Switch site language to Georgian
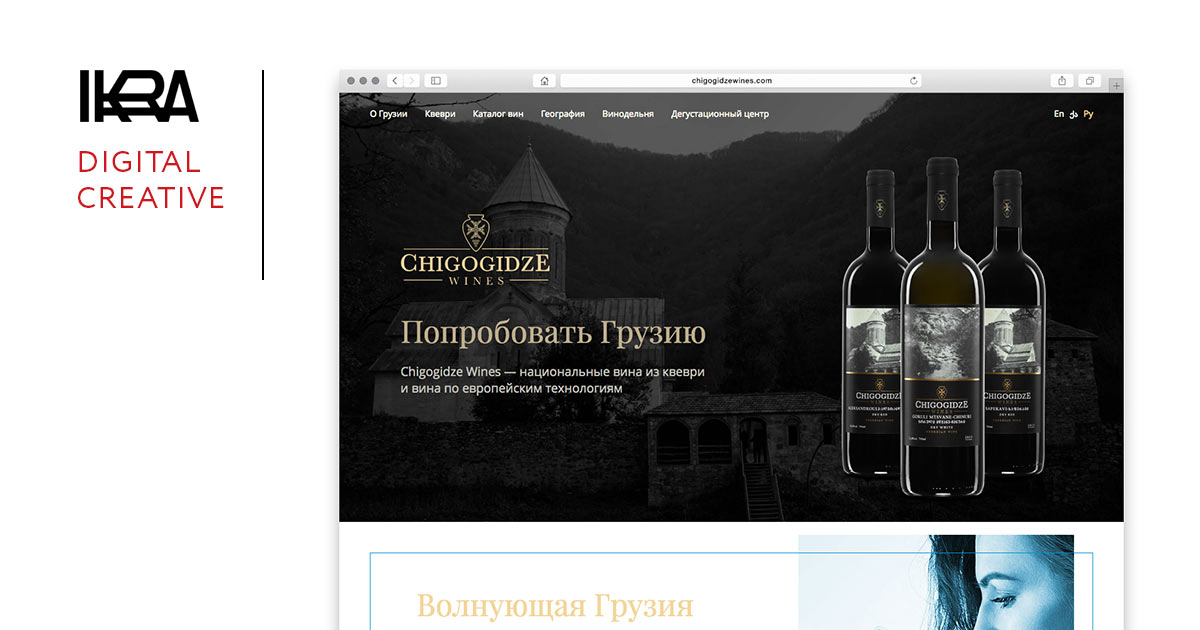Viewport: 1200px width, 630px height. pos(1074,114)
